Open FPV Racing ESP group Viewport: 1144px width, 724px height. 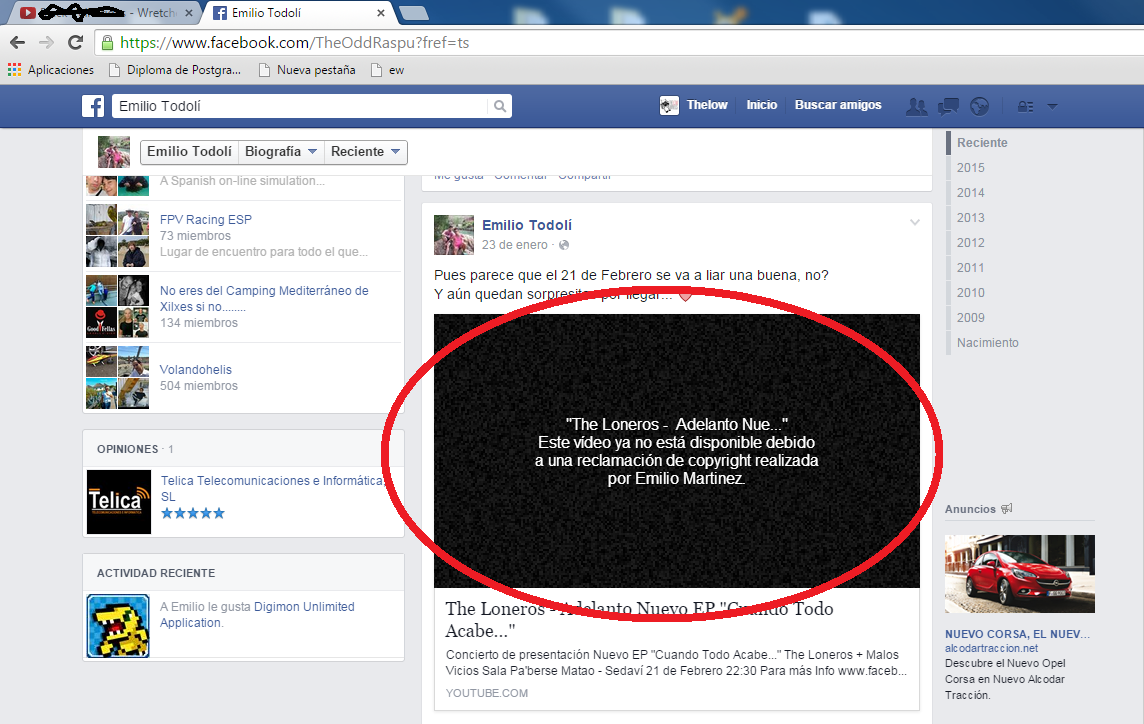click(x=206, y=220)
